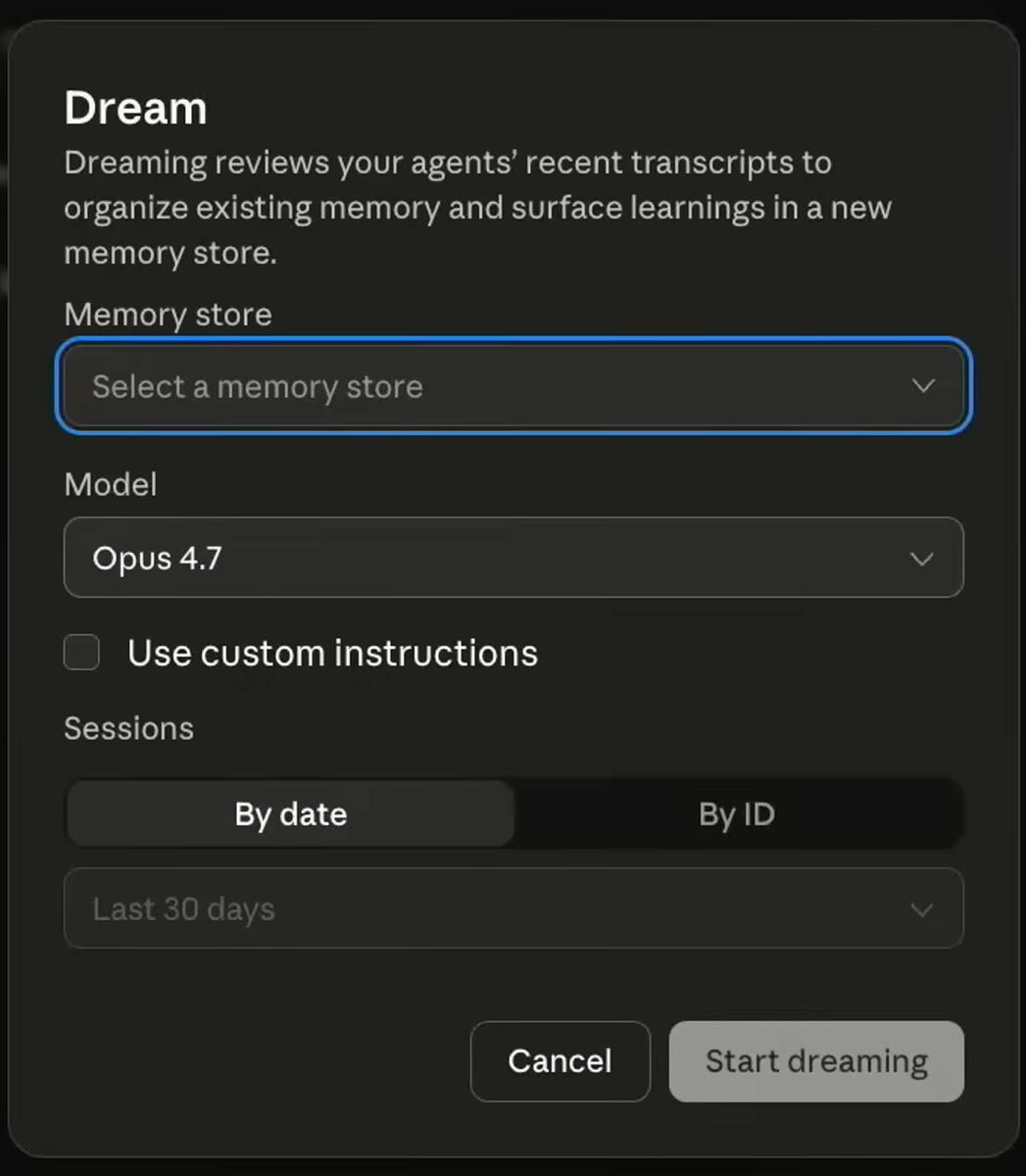1026x1176 pixels.
Task: Click the Start dreaming button
Action: point(816,1061)
